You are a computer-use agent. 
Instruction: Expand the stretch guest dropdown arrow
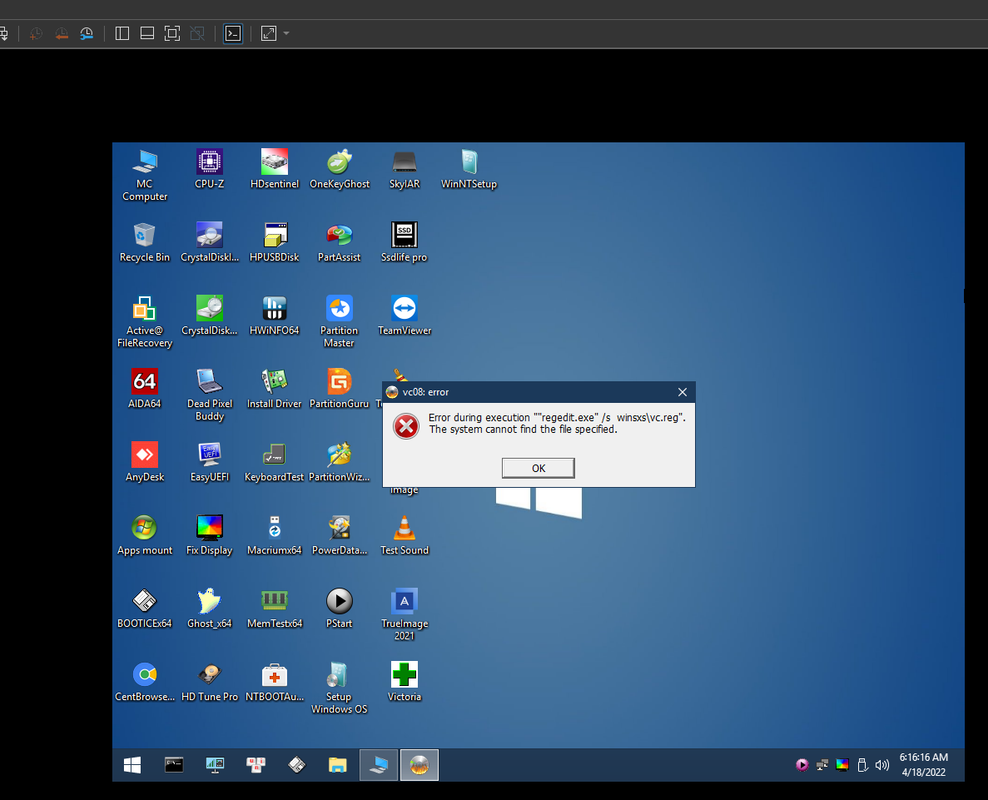point(286,33)
